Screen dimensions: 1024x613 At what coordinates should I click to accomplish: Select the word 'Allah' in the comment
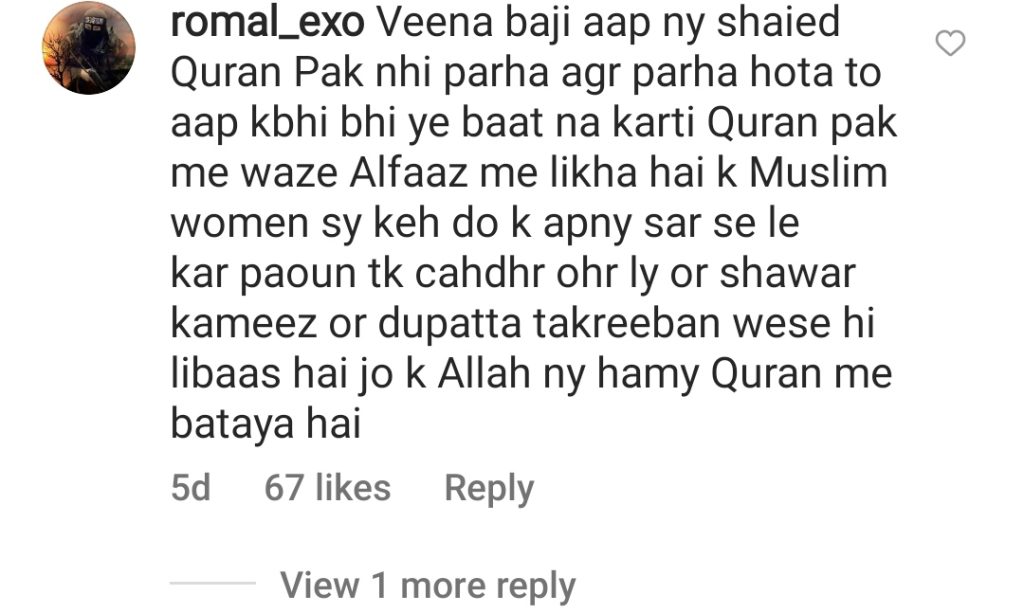[484, 373]
